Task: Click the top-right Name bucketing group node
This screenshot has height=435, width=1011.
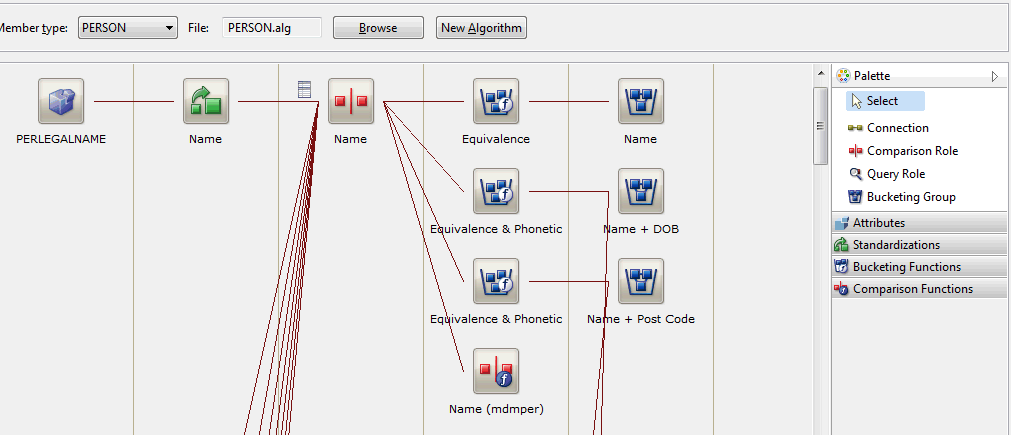Action: point(640,101)
